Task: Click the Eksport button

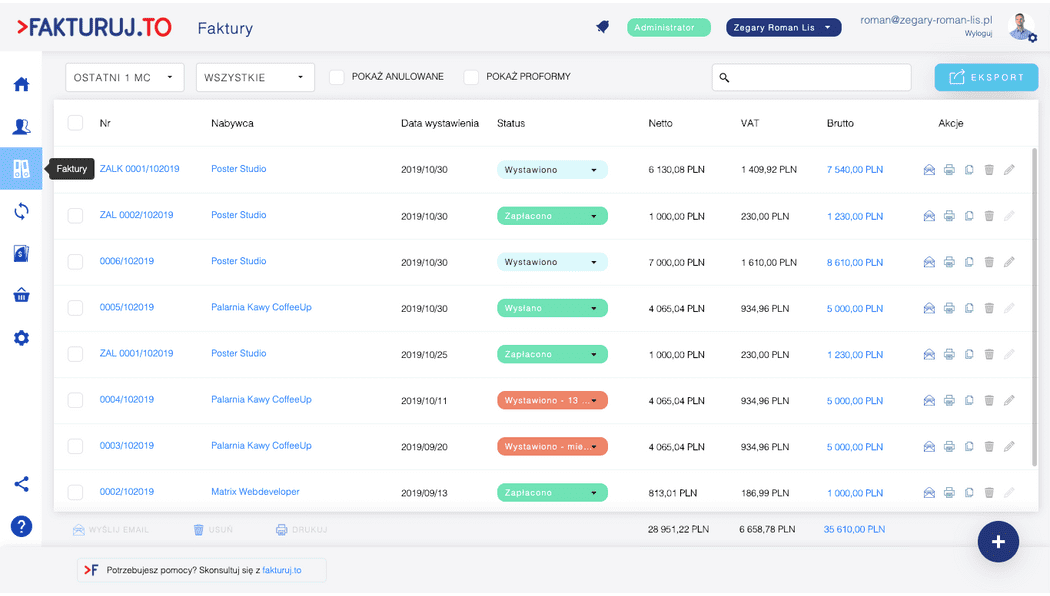Action: (986, 77)
